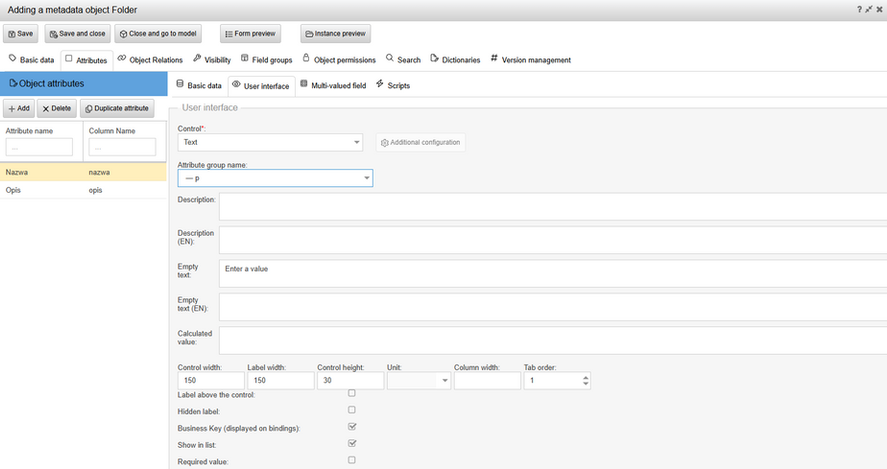Uncheck Show in list checkbox

[x=352, y=443]
